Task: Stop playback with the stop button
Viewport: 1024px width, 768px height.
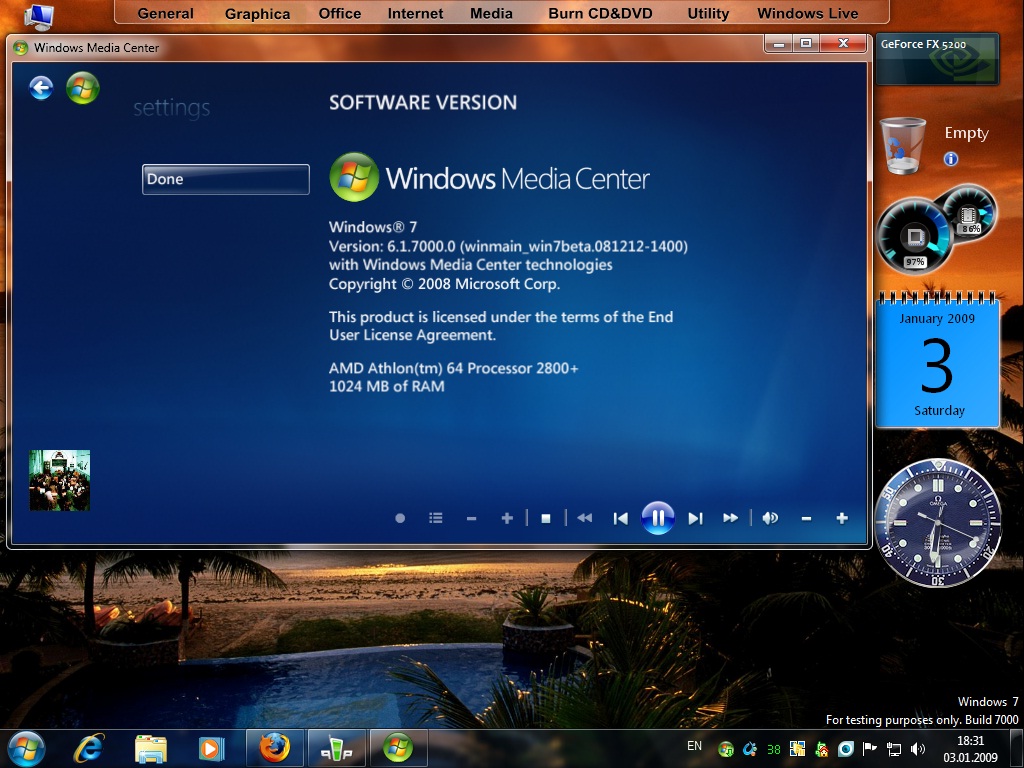Action: [x=546, y=519]
